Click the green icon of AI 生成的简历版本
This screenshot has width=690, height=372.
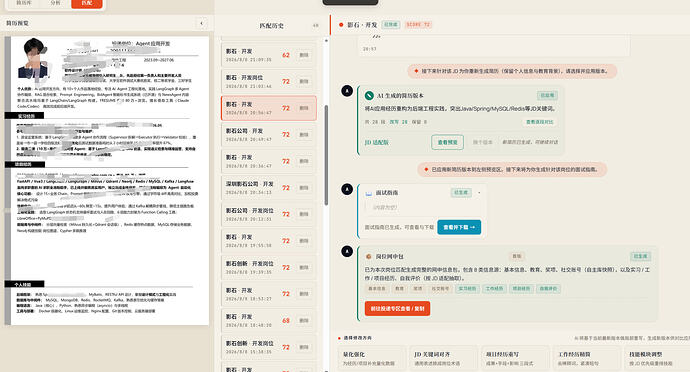(369, 96)
